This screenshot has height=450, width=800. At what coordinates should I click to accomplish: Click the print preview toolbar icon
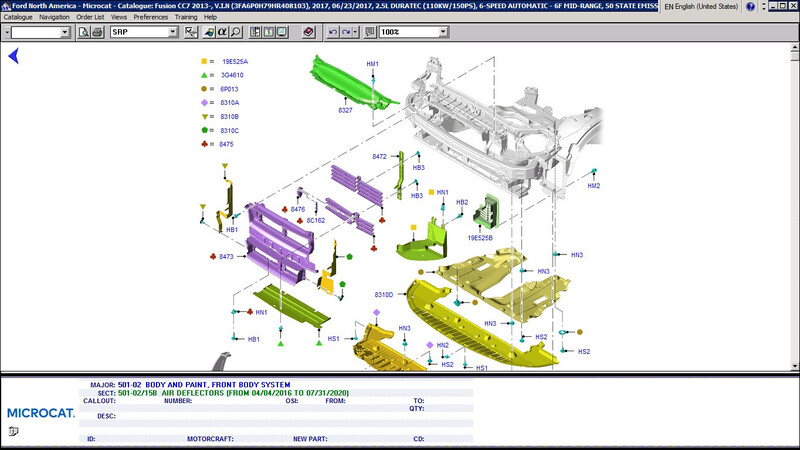point(84,32)
